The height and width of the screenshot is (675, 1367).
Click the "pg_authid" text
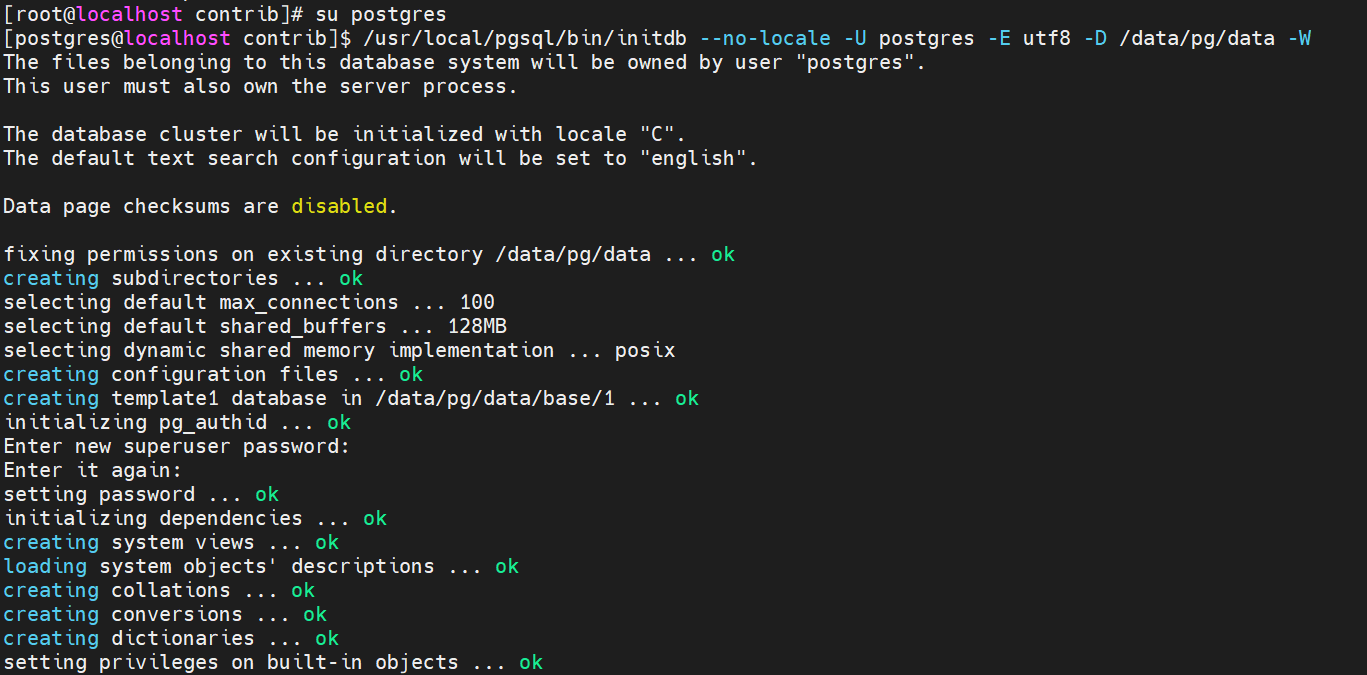(213, 422)
